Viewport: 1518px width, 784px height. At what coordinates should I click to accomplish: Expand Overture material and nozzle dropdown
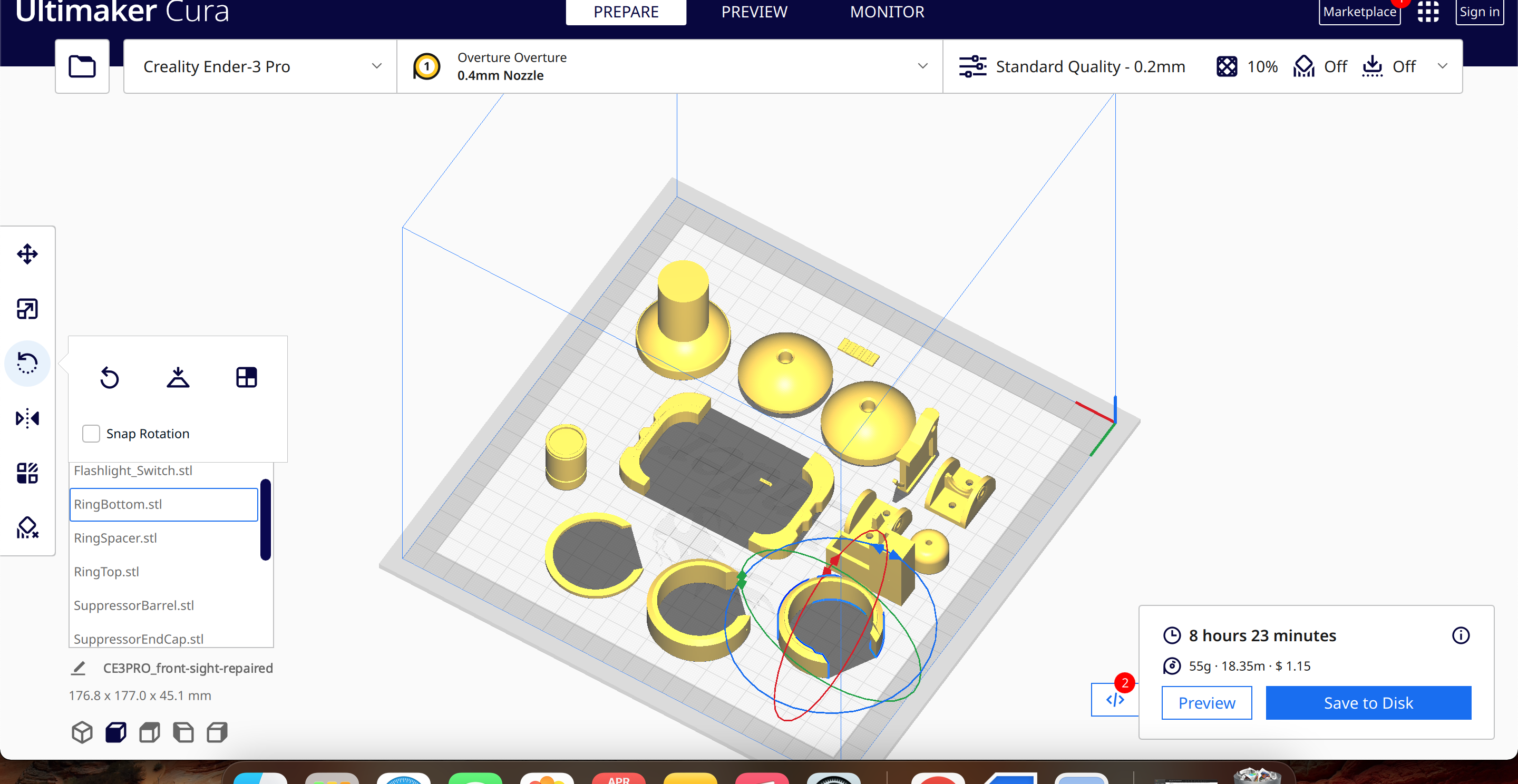click(669, 66)
